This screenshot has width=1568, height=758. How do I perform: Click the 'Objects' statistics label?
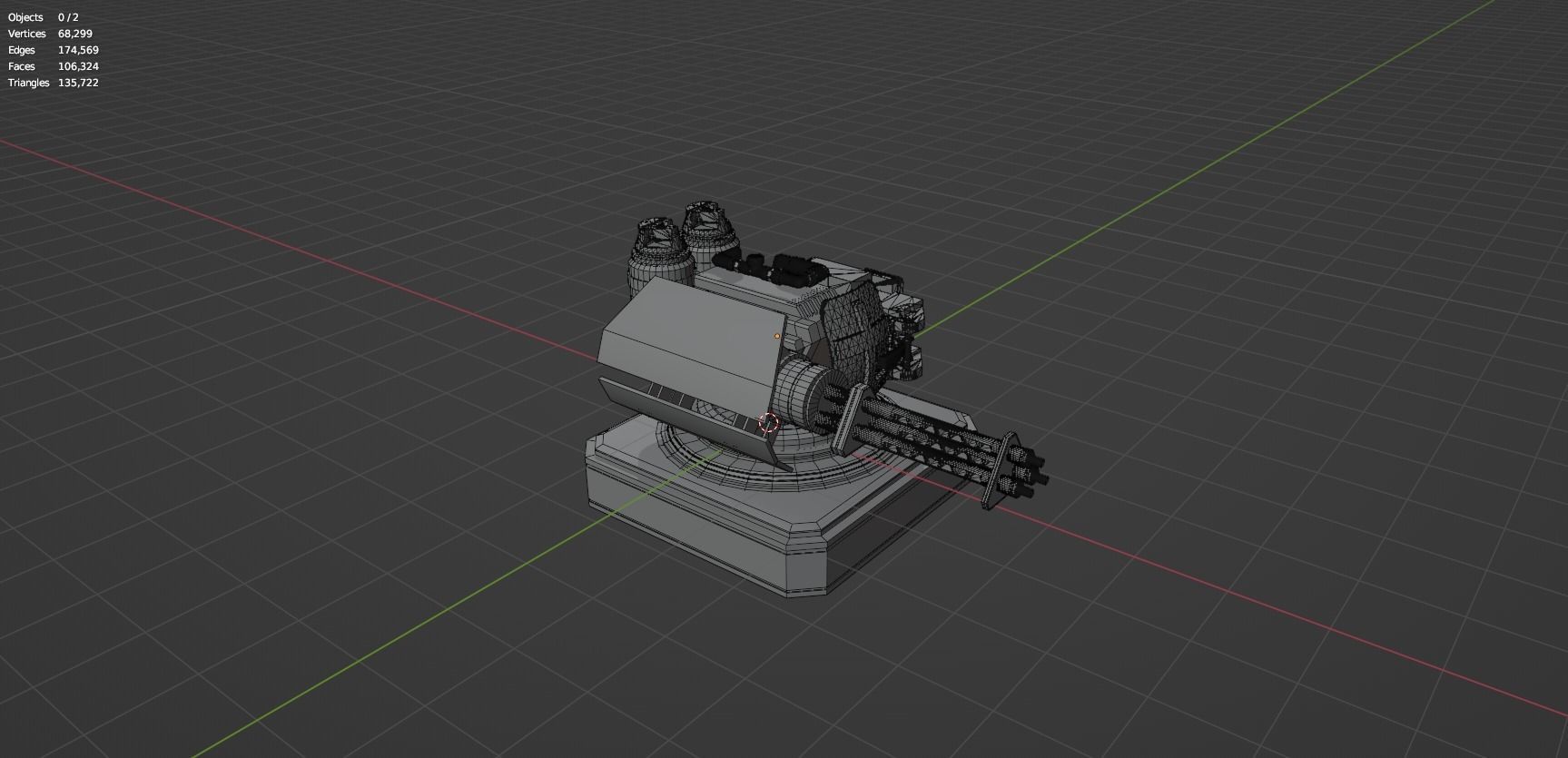click(25, 17)
